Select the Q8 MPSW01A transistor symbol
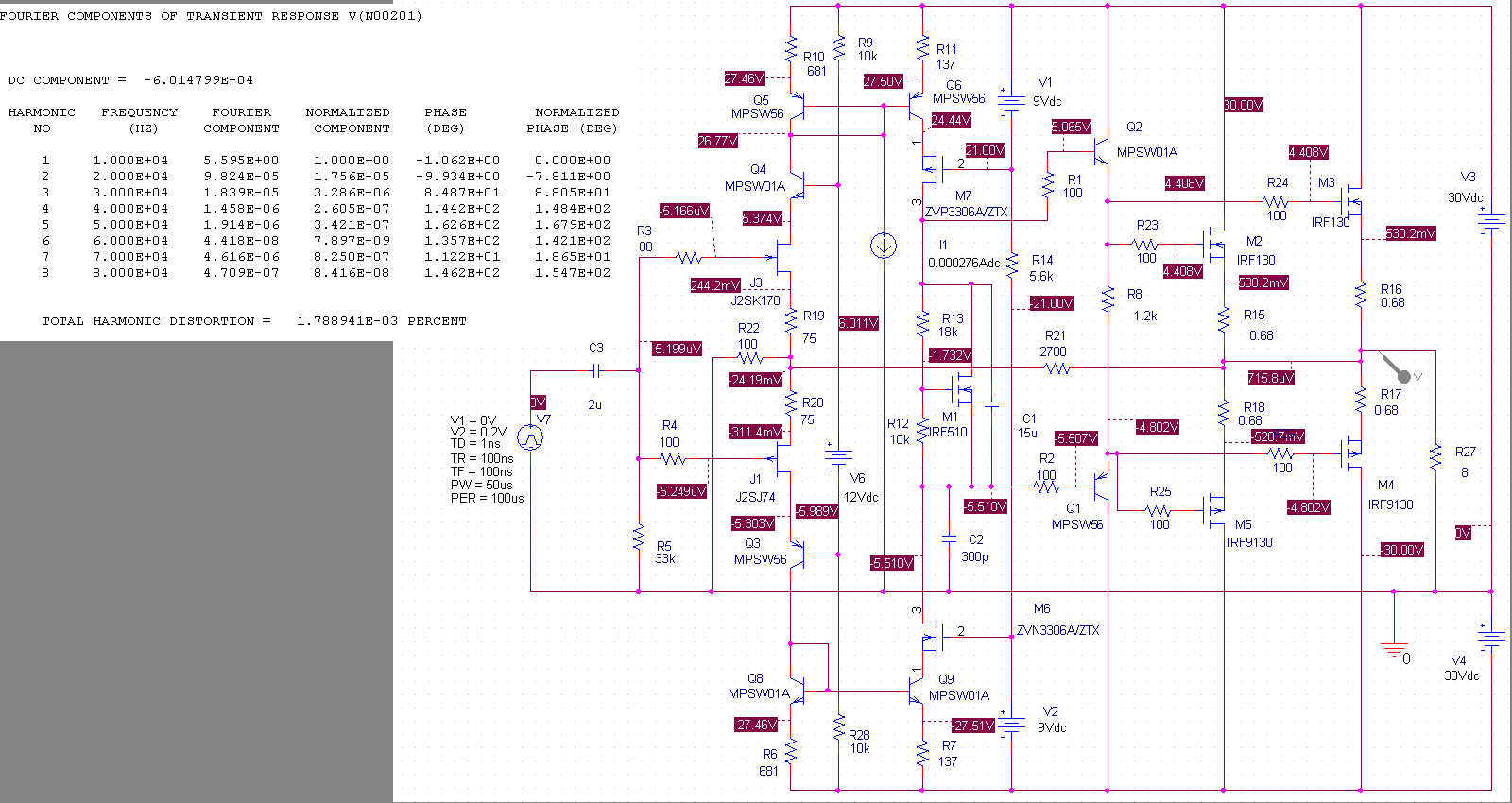Screen dimensions: 1512x803 click(x=798, y=691)
